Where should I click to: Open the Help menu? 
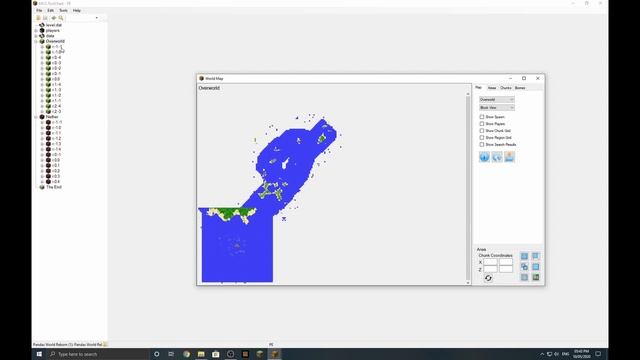pos(76,11)
